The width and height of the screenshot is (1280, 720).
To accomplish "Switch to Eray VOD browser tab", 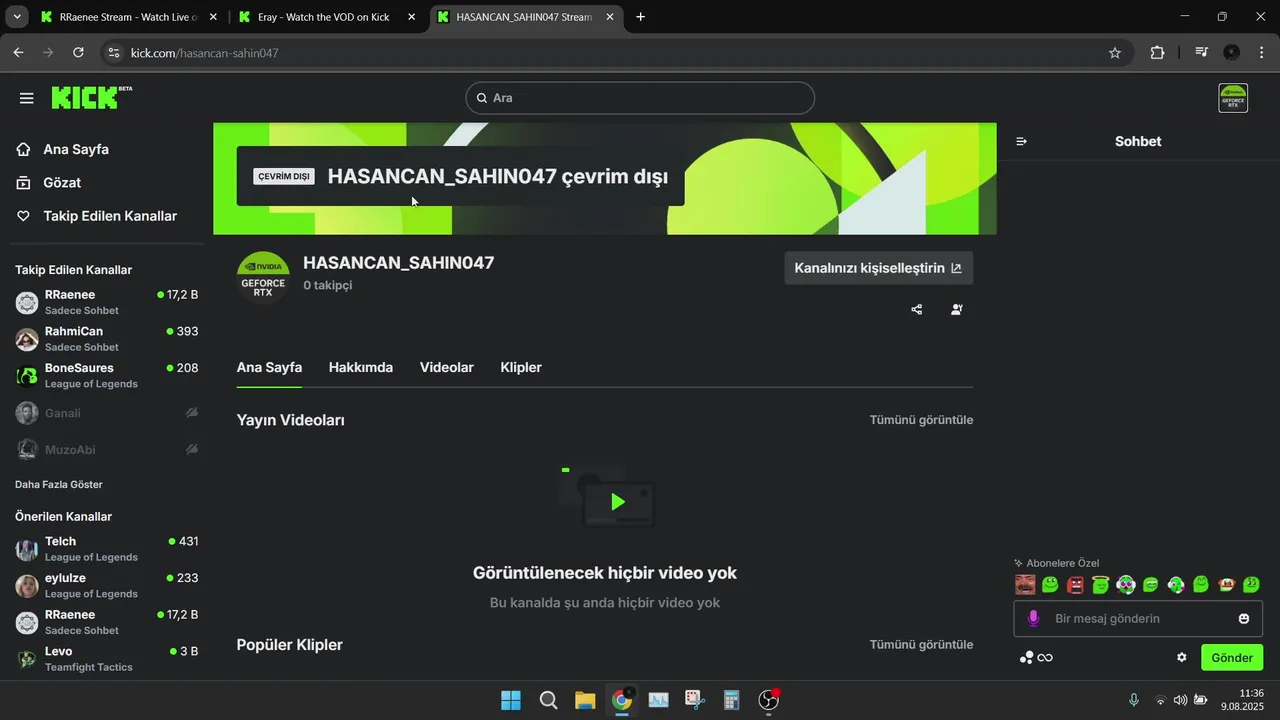I will tap(327, 17).
